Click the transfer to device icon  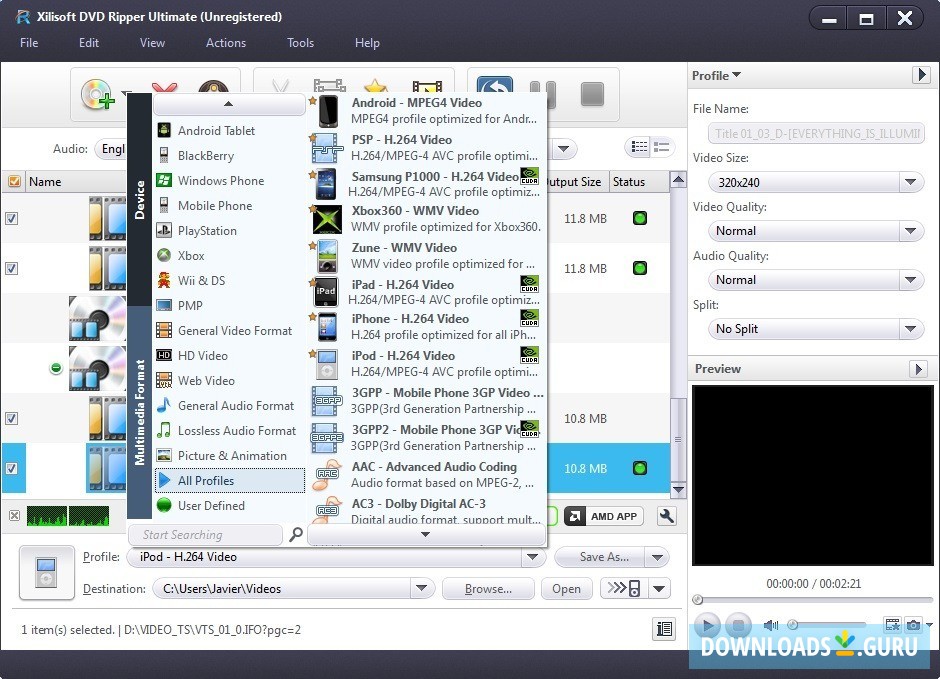pos(624,589)
